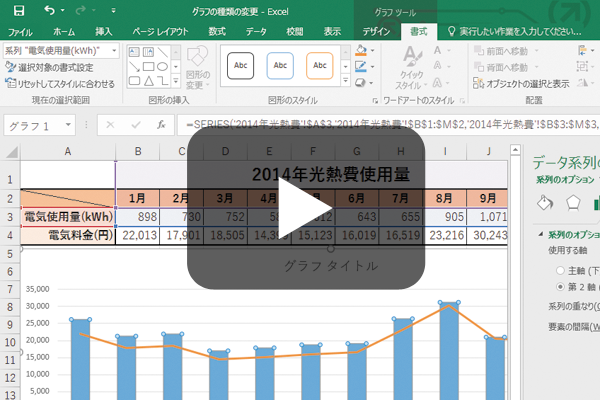Click the text fill A icon

[437, 51]
